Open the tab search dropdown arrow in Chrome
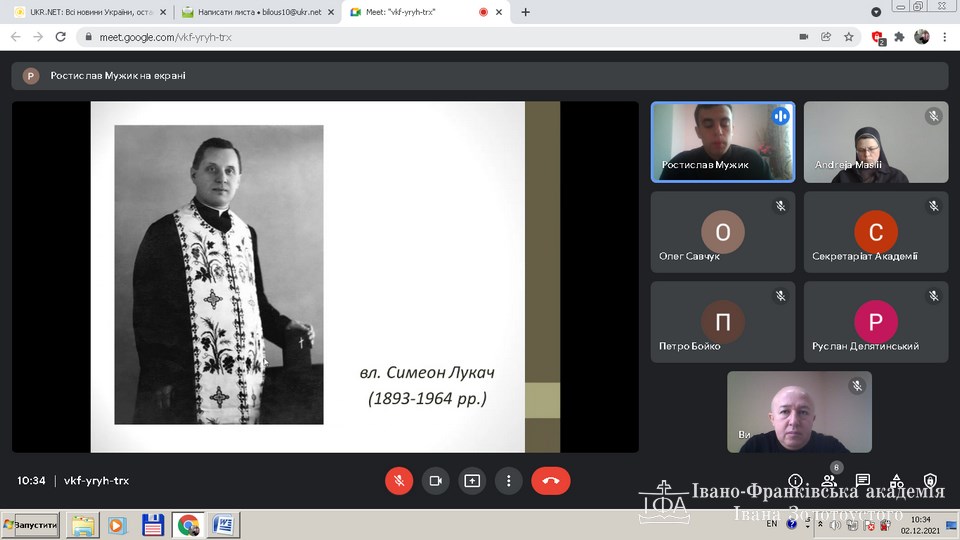The image size is (960, 540). click(876, 12)
